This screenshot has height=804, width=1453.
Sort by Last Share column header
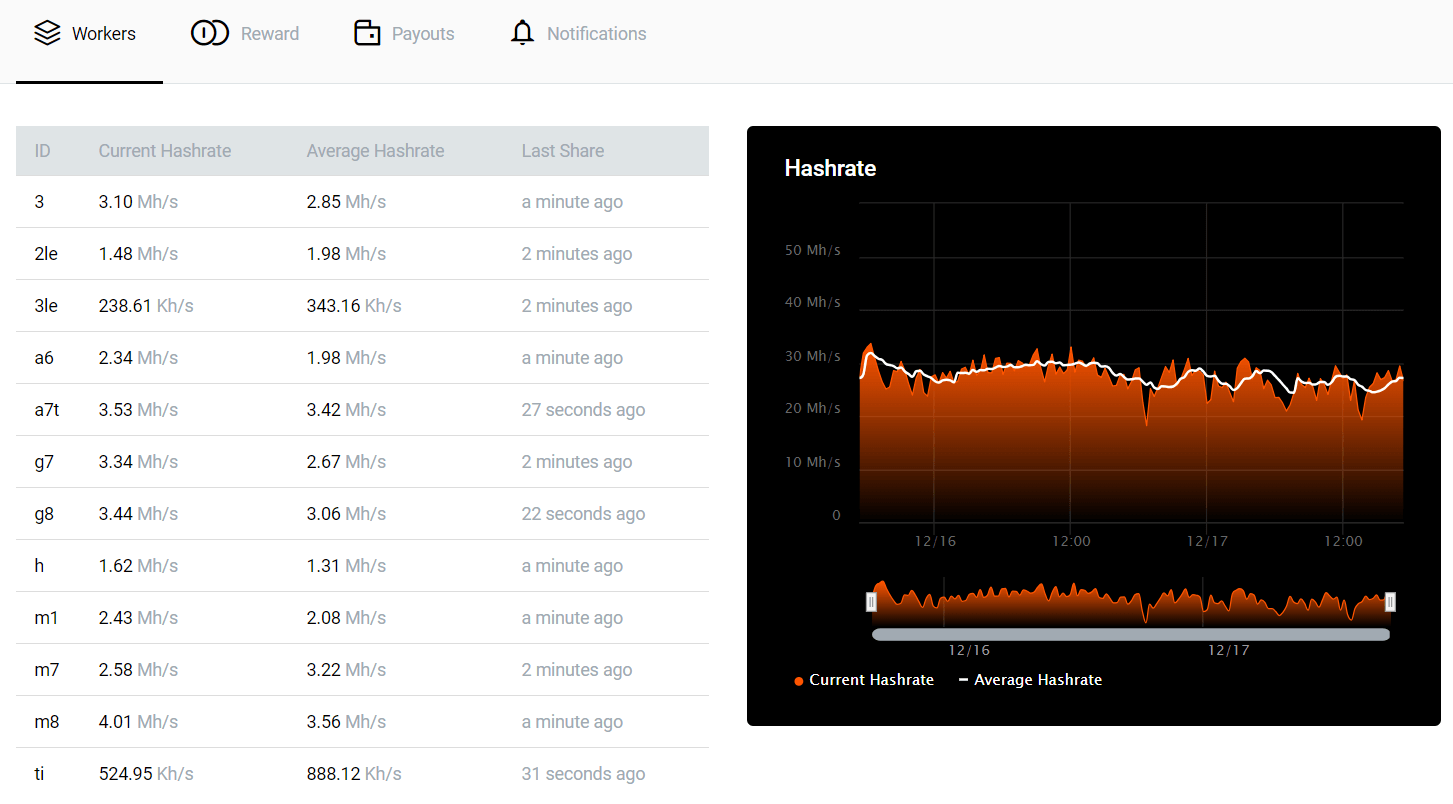(x=562, y=151)
